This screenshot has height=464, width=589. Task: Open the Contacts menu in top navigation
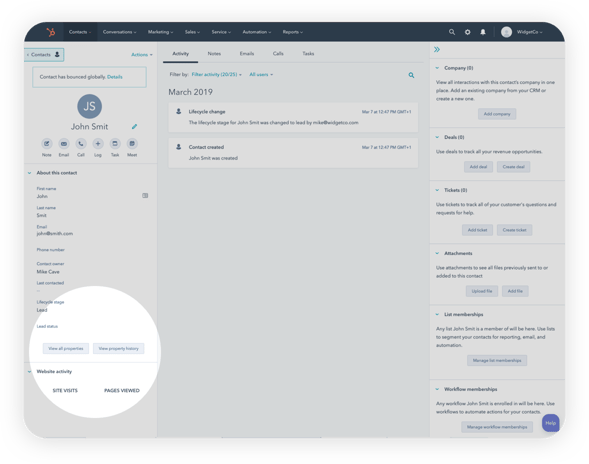point(80,32)
